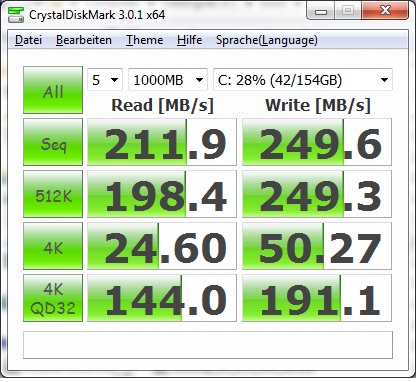Click the 4K QD32 read value 144.0
Image resolution: width=420 pixels, height=382 pixels.
[x=162, y=298]
